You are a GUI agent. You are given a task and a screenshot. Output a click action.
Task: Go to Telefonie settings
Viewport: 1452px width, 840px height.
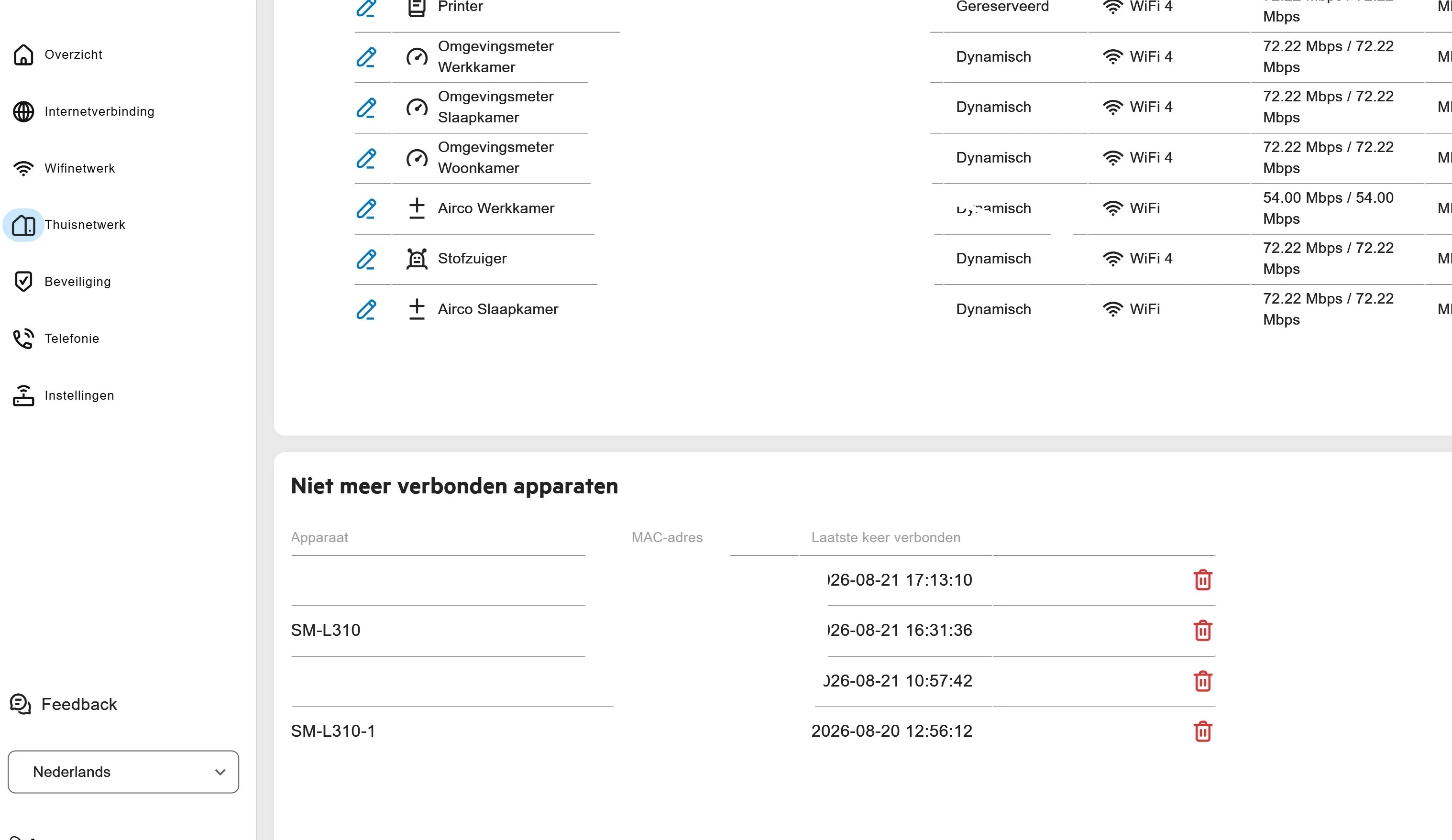click(71, 339)
